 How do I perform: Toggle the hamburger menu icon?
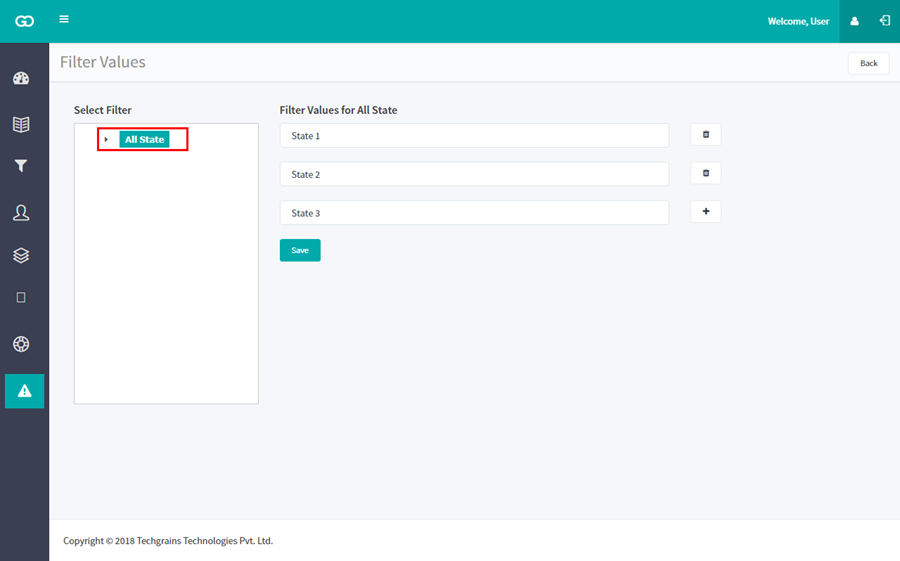coord(64,20)
